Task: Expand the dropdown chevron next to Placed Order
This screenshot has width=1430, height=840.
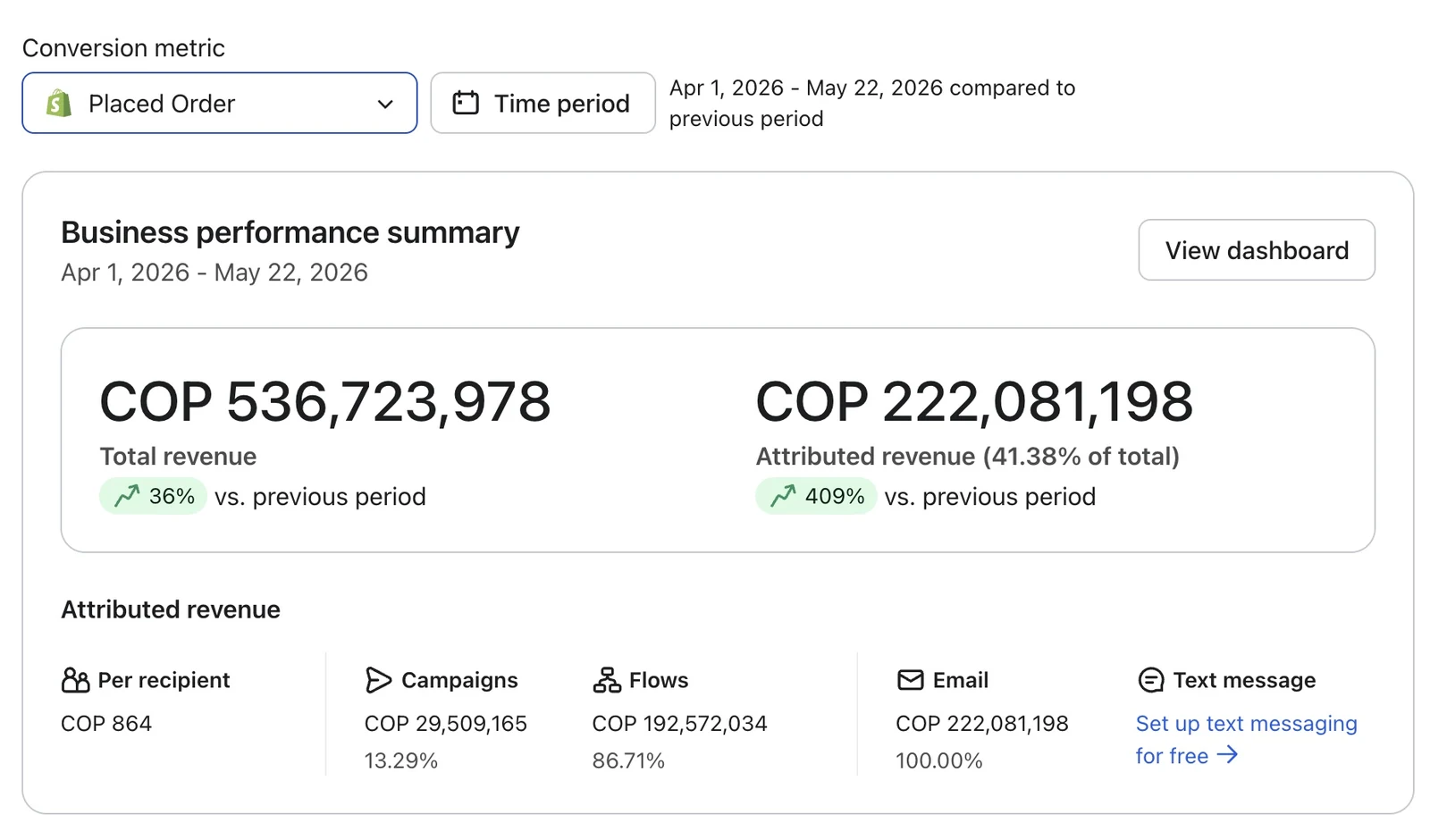Action: pos(385,105)
